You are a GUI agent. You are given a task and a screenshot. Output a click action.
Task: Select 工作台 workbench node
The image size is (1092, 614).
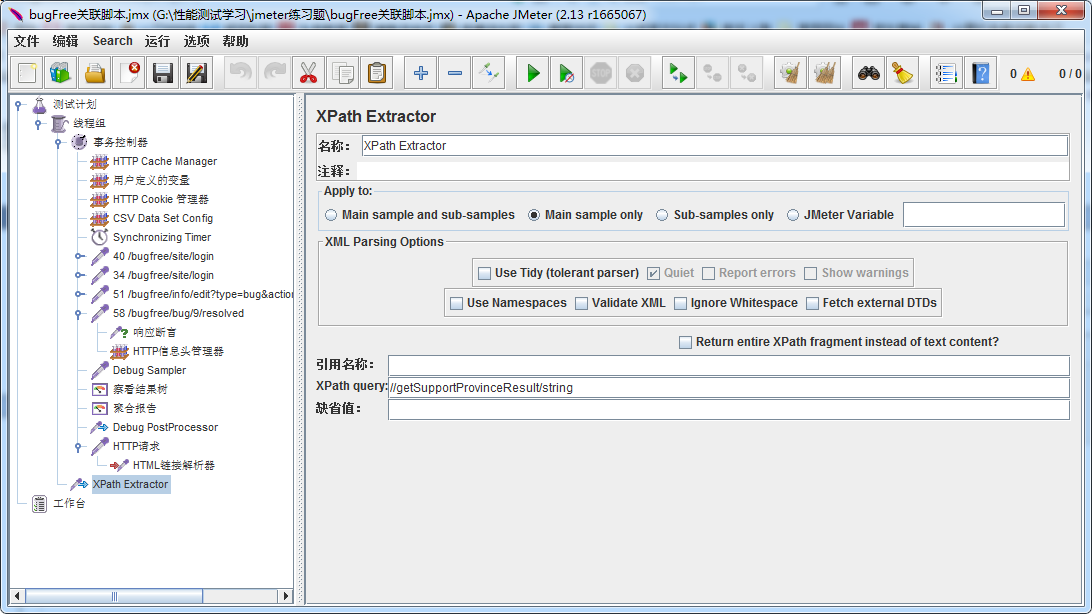tap(69, 503)
